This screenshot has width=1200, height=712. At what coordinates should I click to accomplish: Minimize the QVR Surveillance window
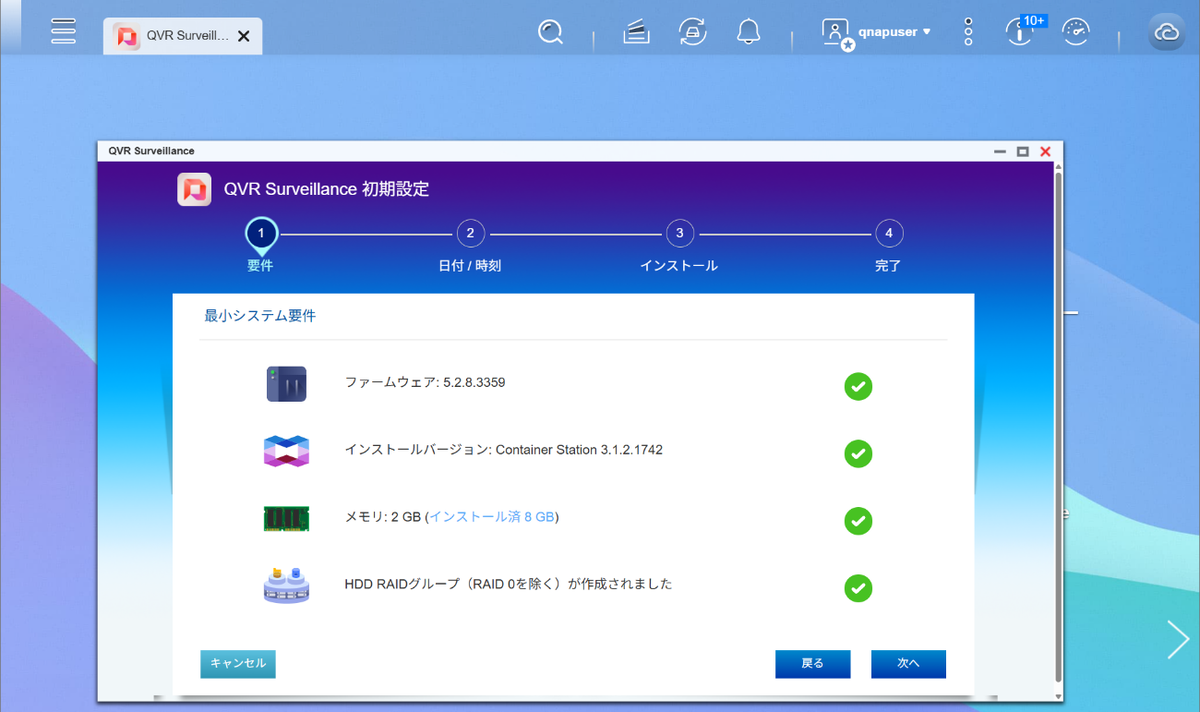pos(1000,151)
